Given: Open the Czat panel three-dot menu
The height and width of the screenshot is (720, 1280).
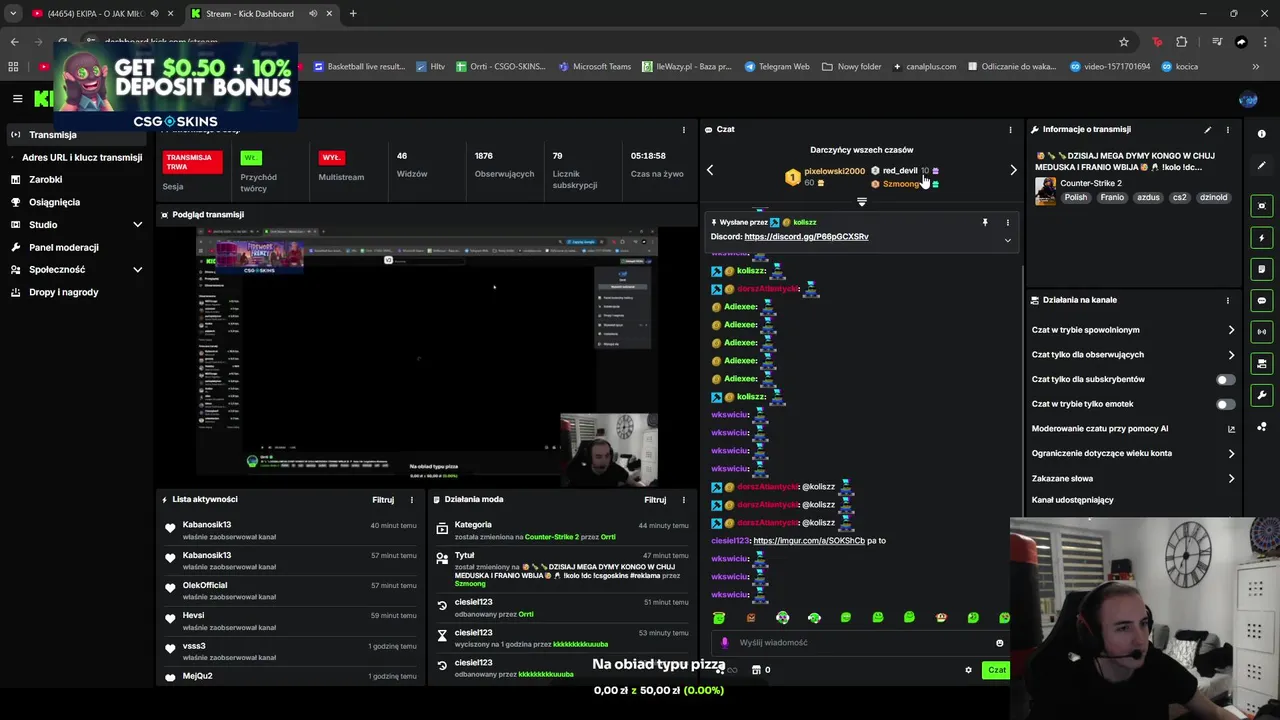Looking at the screenshot, I should [x=1010, y=130].
